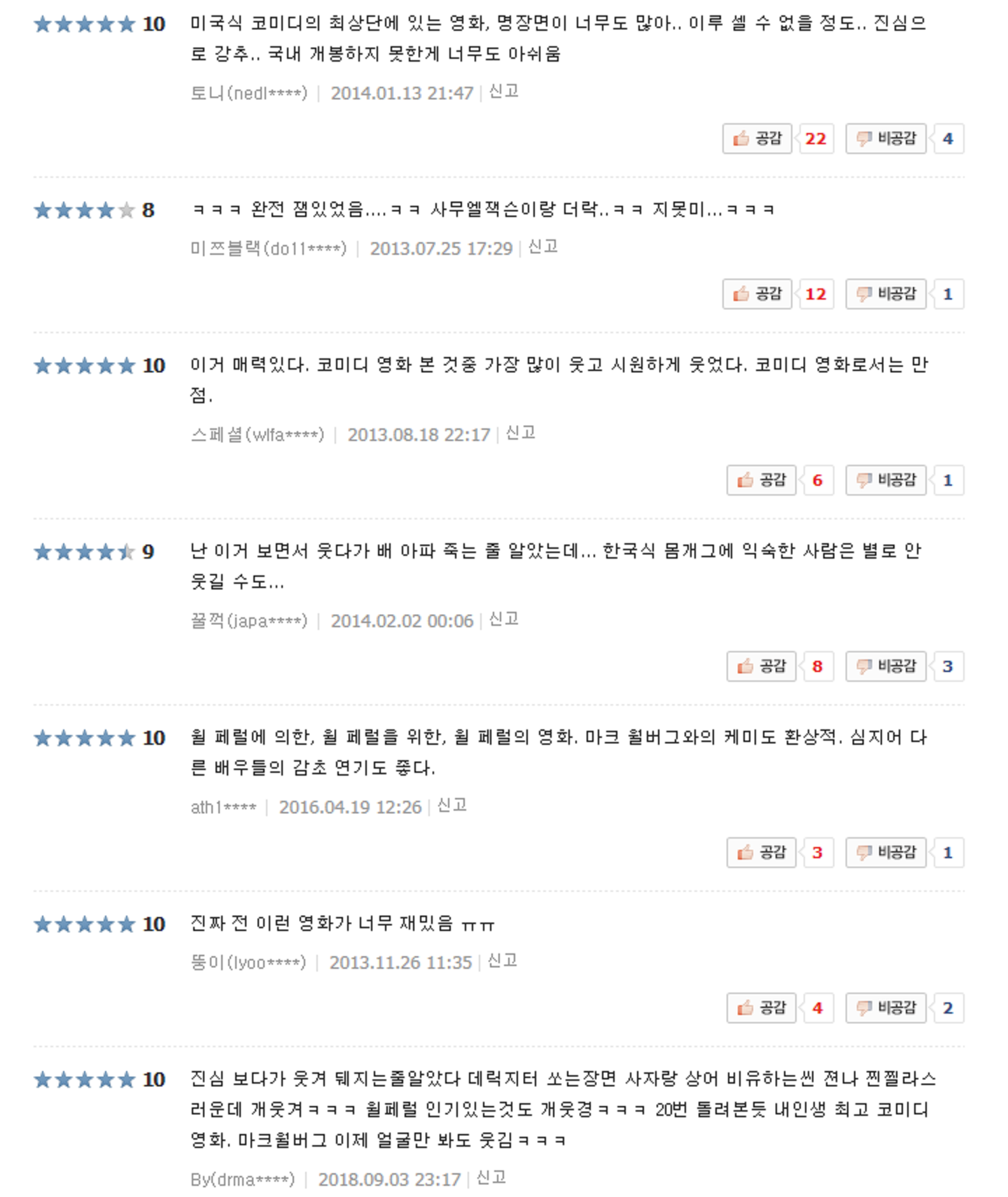This screenshot has height=1197, width=1008.
Task: Like the 미쯔블랙 review with 공감
Action: pos(757,294)
